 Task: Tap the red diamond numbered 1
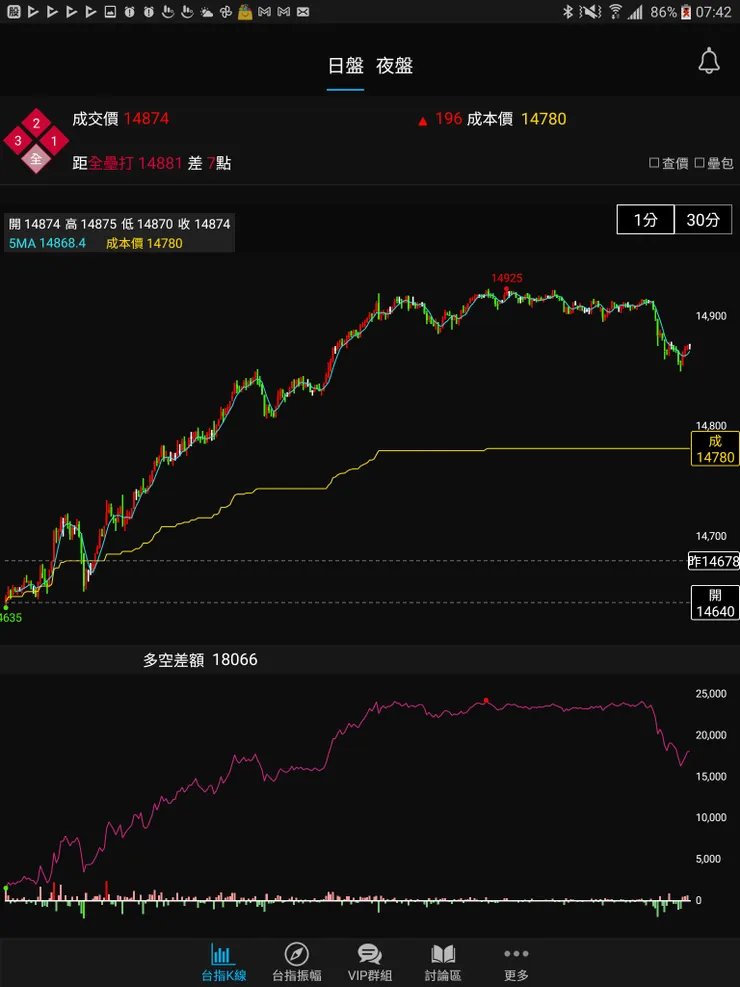coord(54,141)
